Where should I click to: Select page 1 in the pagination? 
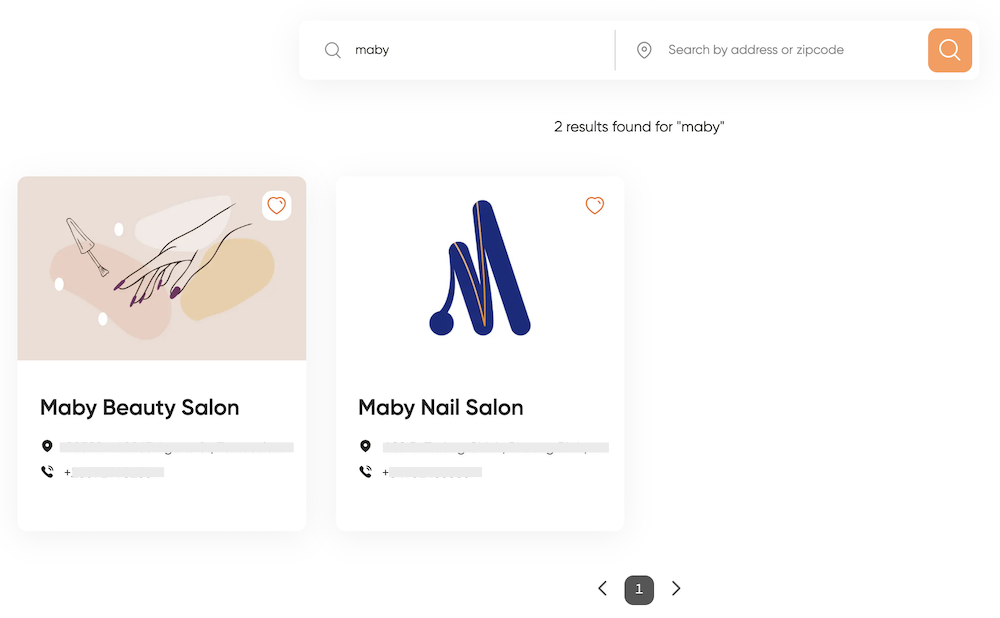639,590
